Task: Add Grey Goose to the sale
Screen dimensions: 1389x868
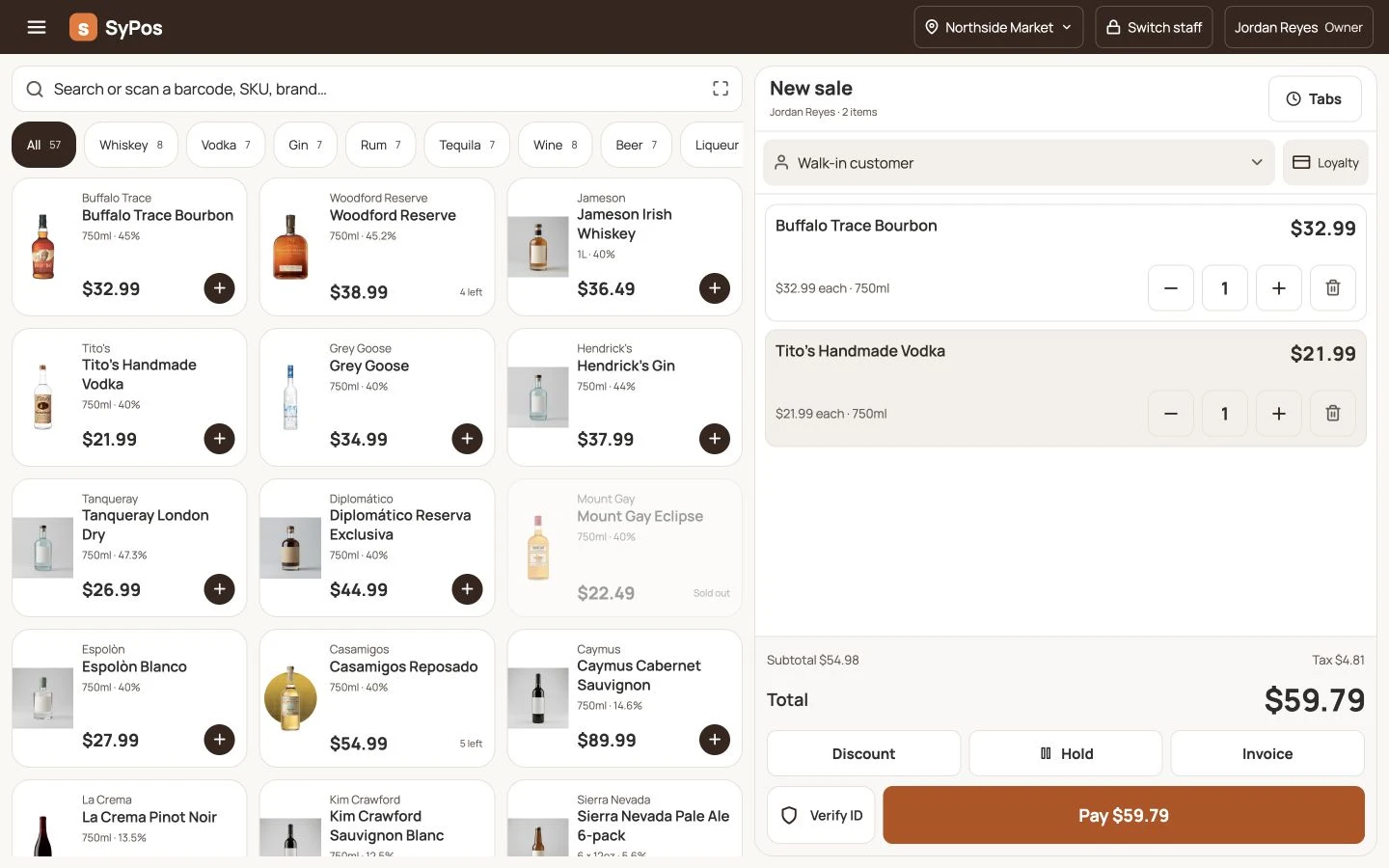Action: pos(467,439)
